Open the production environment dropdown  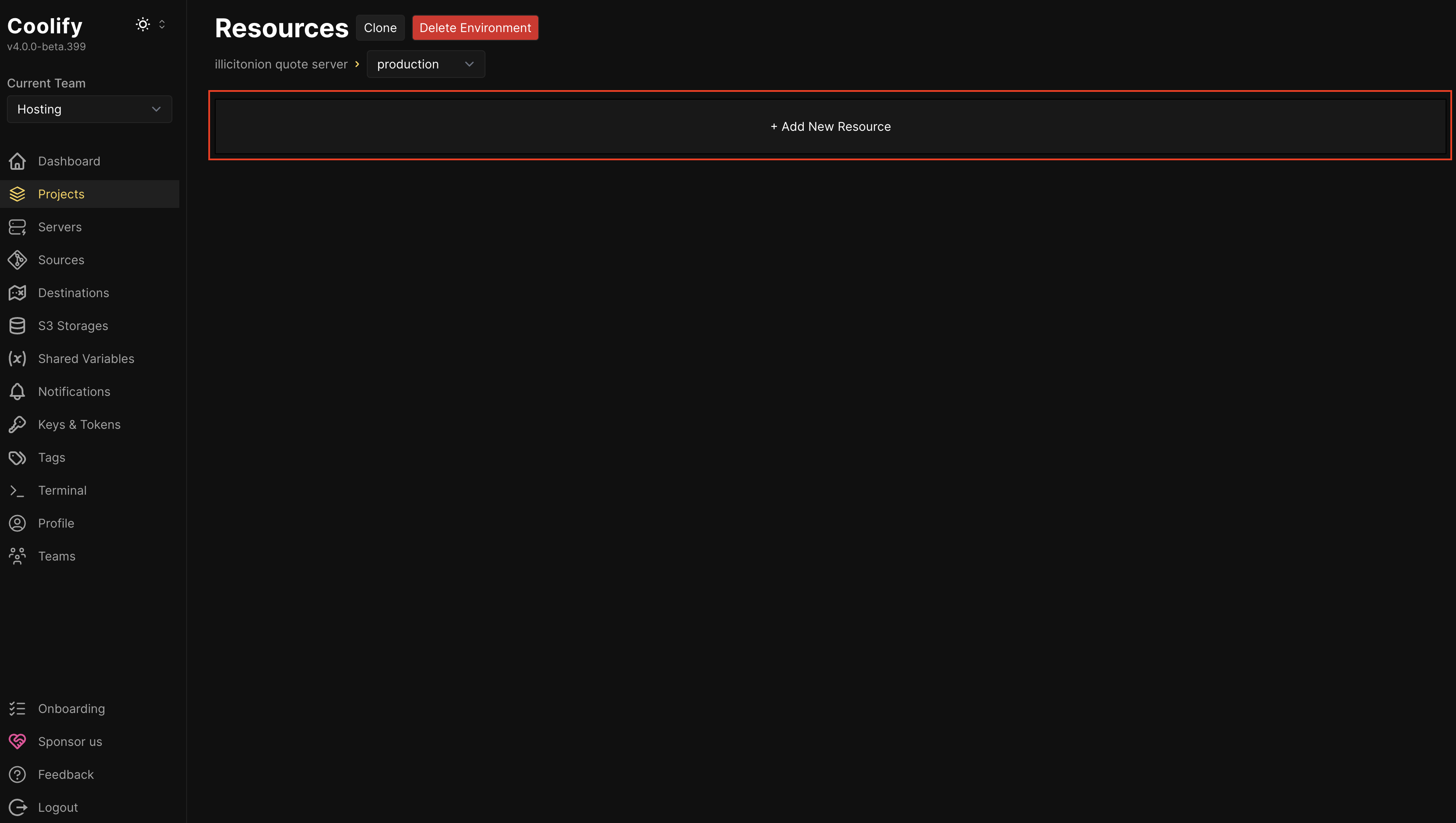point(425,64)
